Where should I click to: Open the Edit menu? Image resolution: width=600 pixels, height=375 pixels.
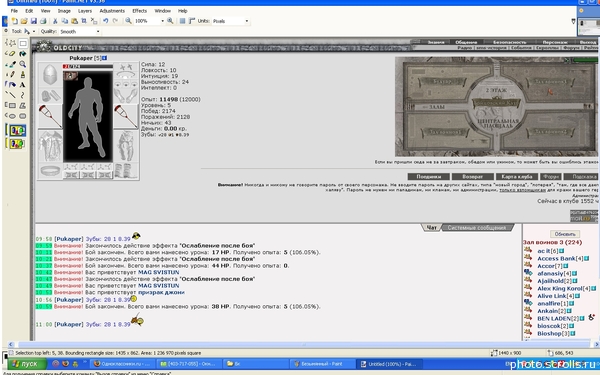tap(29, 11)
